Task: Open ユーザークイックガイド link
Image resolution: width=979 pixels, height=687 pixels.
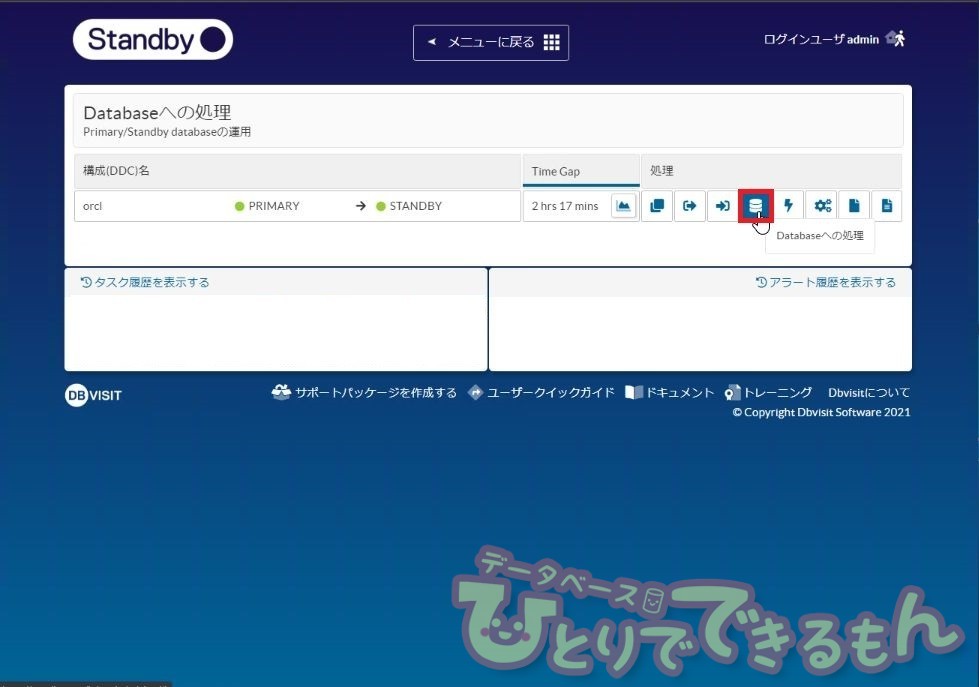Action: pyautogui.click(x=541, y=393)
